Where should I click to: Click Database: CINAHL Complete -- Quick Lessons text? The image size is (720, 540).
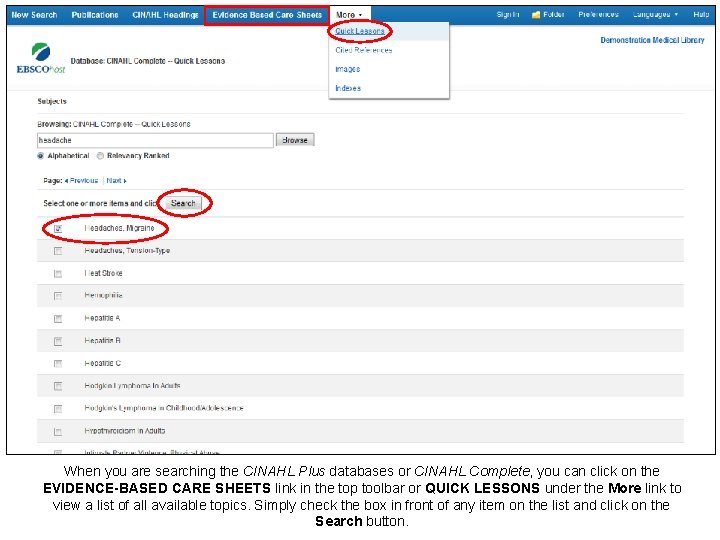click(148, 61)
